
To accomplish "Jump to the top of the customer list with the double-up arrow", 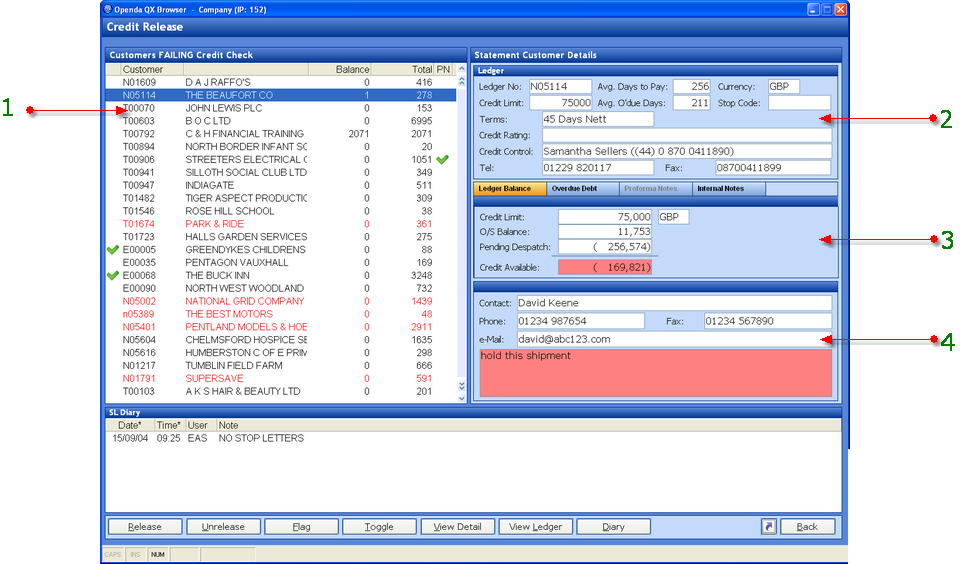I will click(462, 81).
